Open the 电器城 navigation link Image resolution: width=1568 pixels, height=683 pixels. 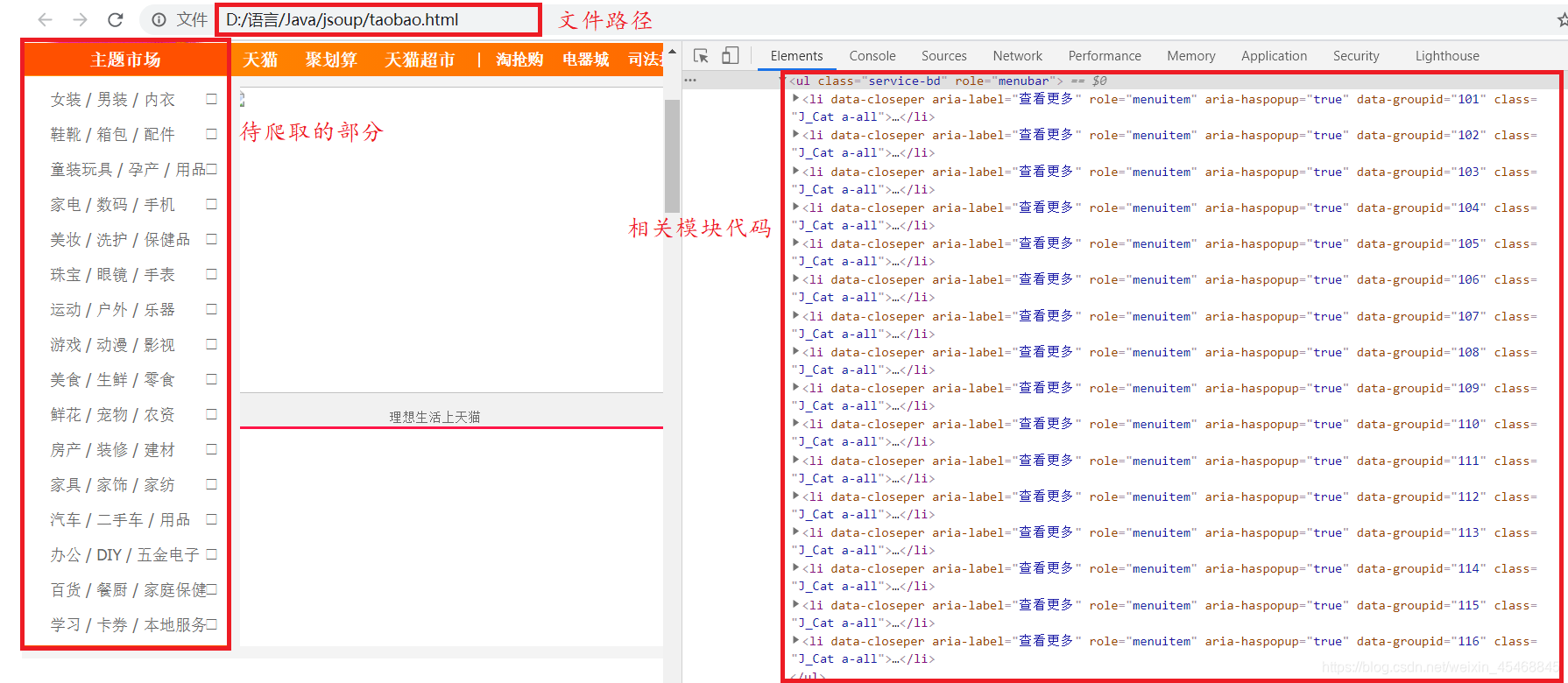[585, 60]
